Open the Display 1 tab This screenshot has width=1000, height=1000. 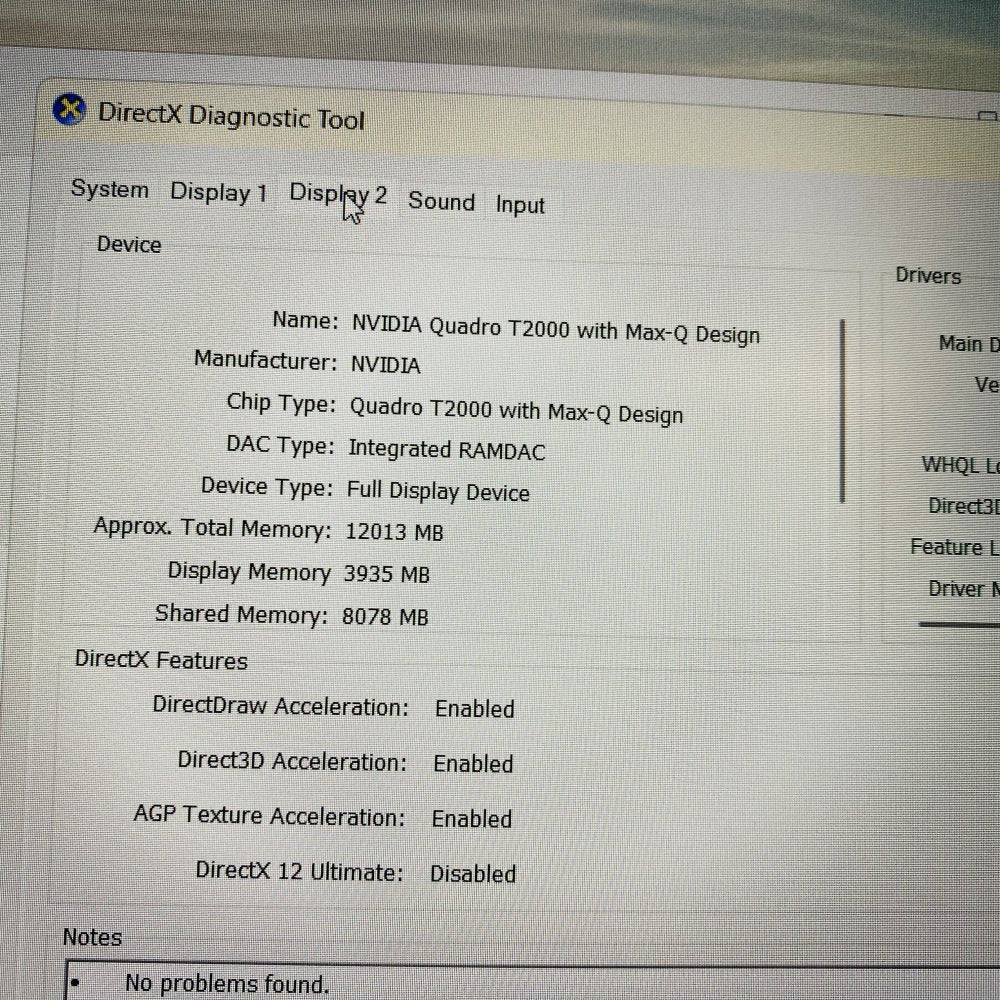tap(219, 193)
